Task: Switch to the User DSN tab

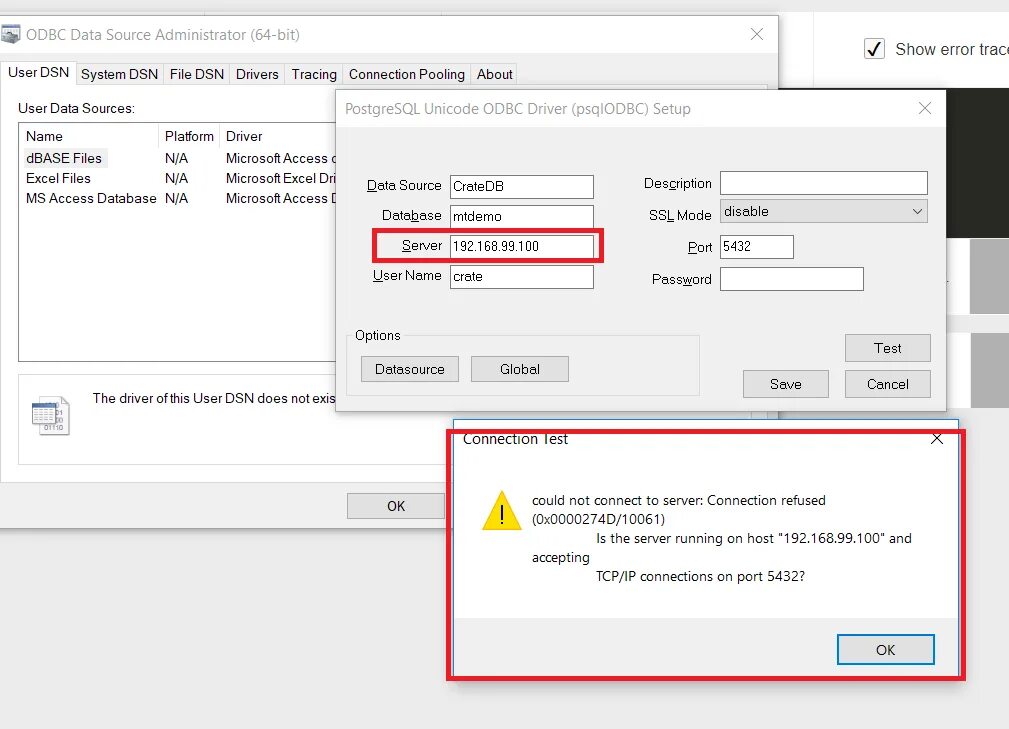Action: (x=38, y=73)
